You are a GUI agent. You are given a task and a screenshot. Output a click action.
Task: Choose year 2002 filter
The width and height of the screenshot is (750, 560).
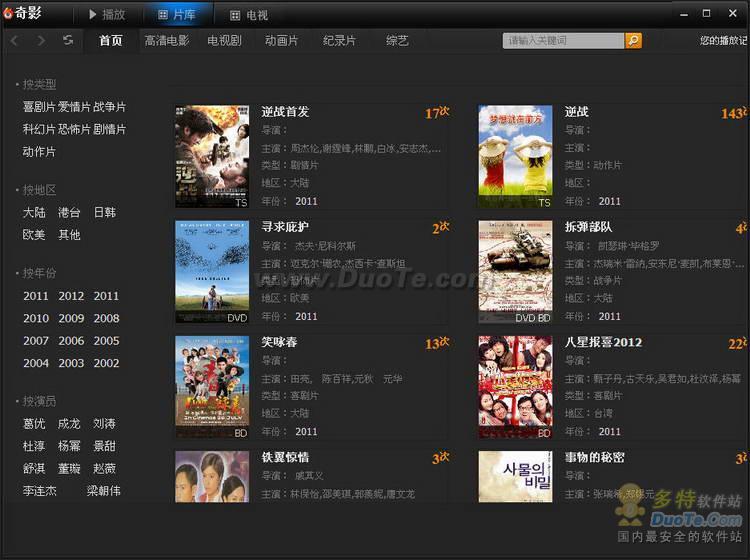[x=106, y=363]
